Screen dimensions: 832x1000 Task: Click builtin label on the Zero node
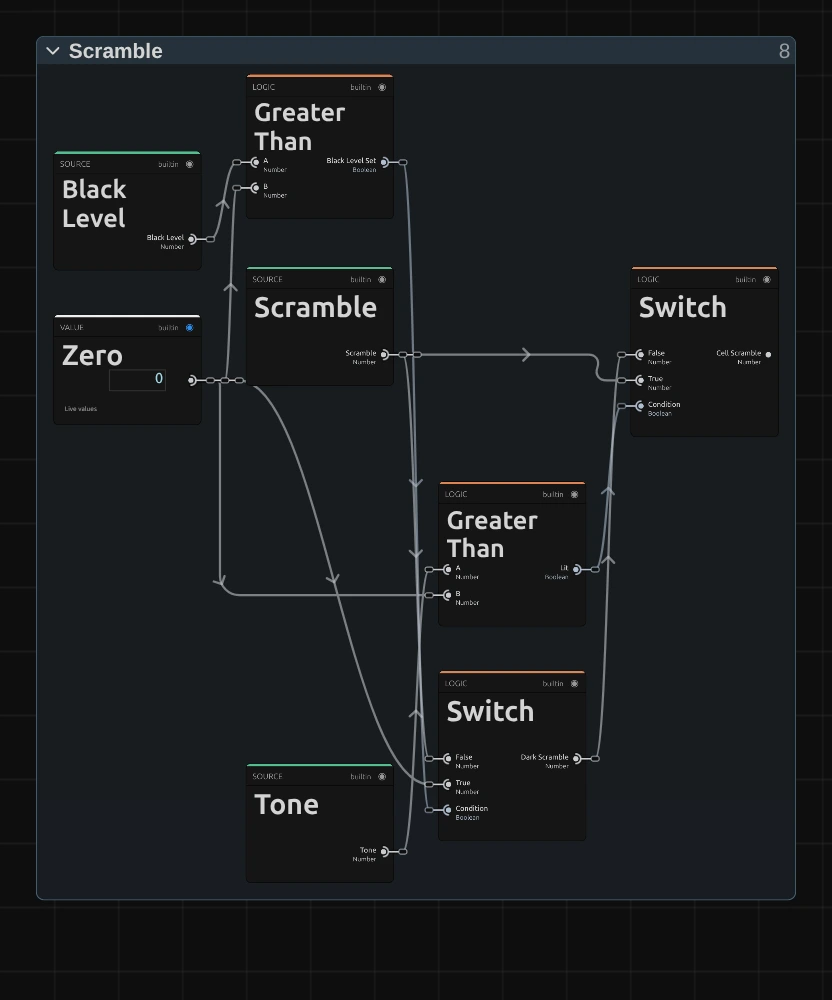coord(168,328)
